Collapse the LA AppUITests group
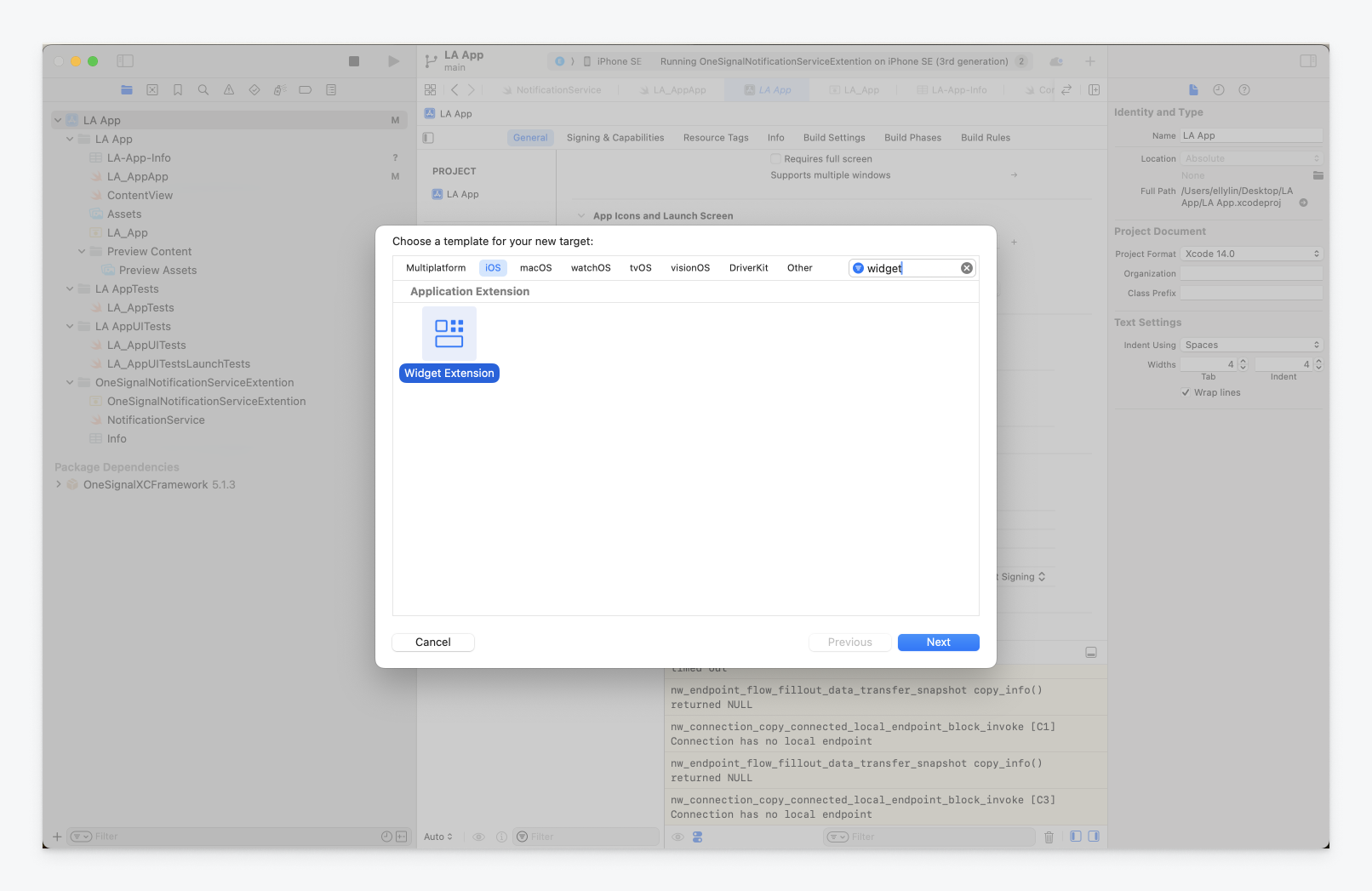This screenshot has width=1372, height=891. tap(70, 327)
